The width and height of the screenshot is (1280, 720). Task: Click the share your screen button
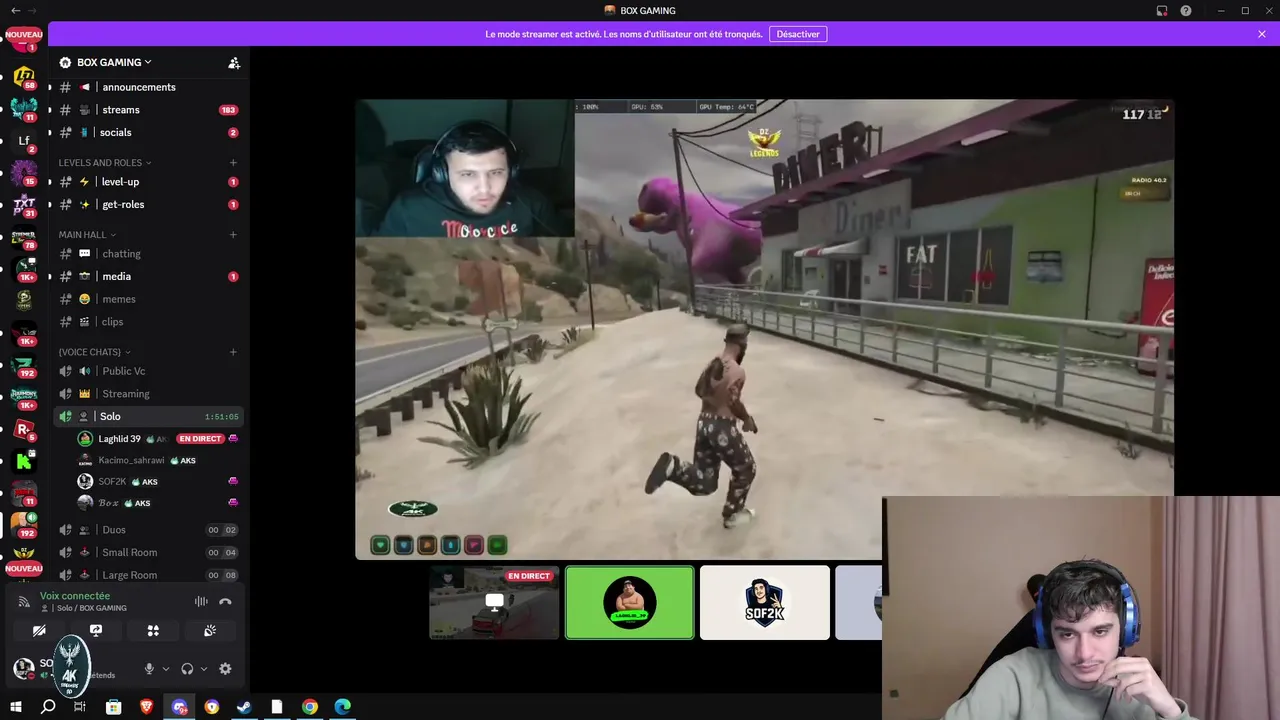[x=96, y=631]
